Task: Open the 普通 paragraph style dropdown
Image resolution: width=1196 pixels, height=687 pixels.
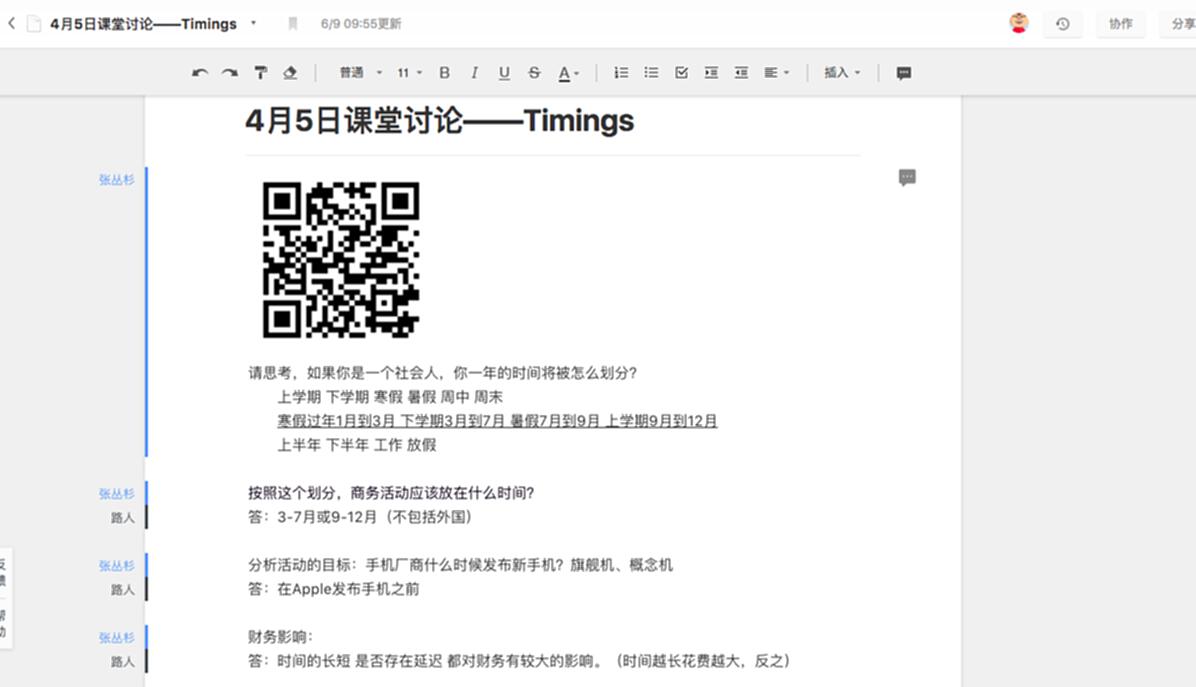Action: (360, 72)
